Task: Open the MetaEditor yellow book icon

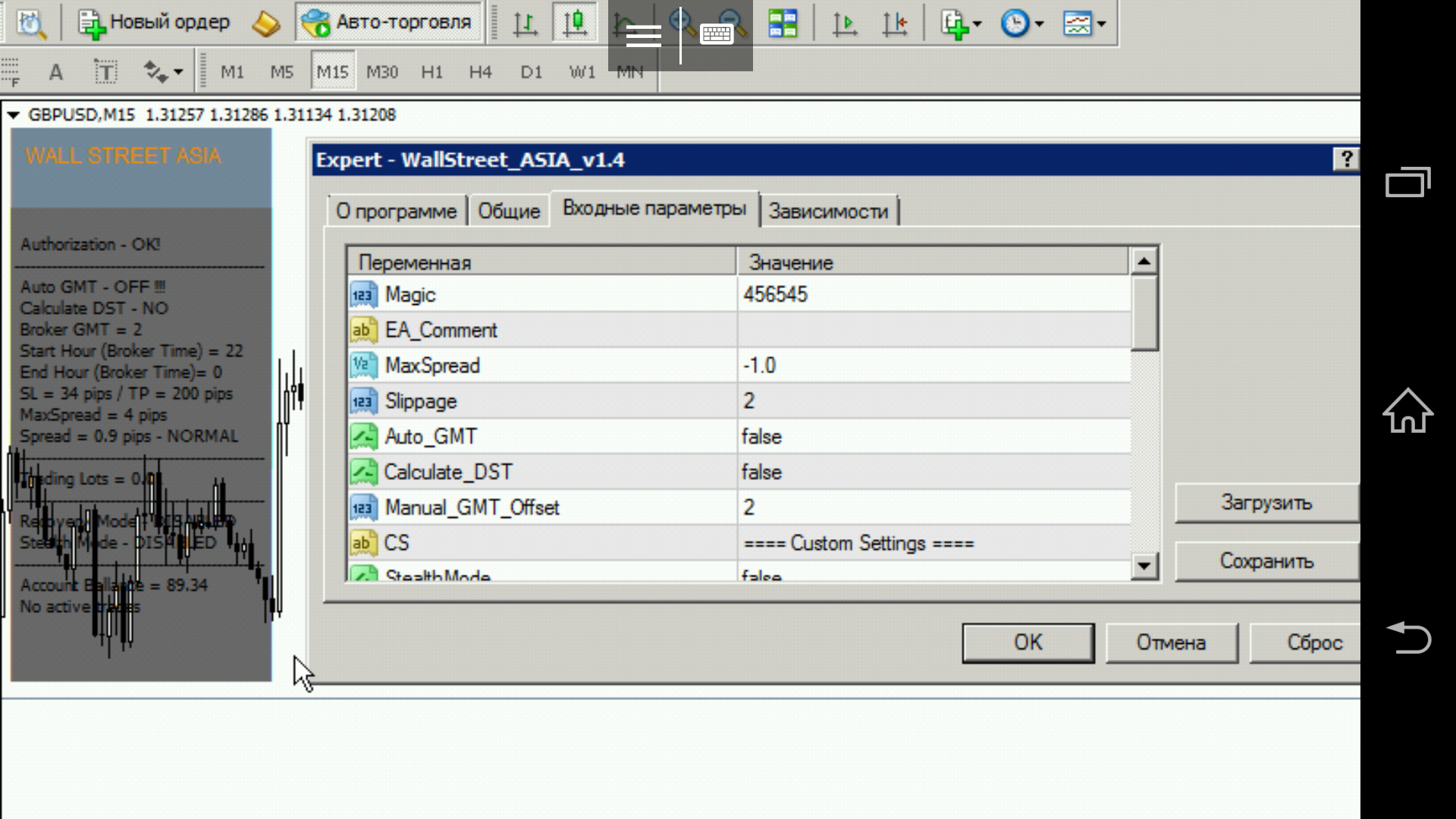Action: (x=266, y=23)
